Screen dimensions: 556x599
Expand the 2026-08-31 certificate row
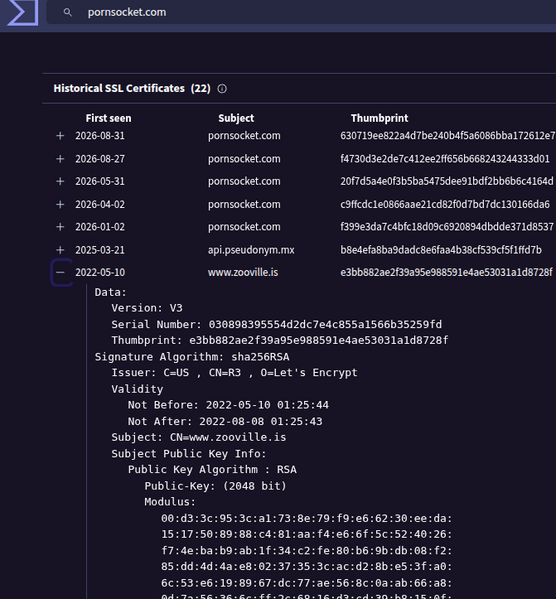pos(60,136)
